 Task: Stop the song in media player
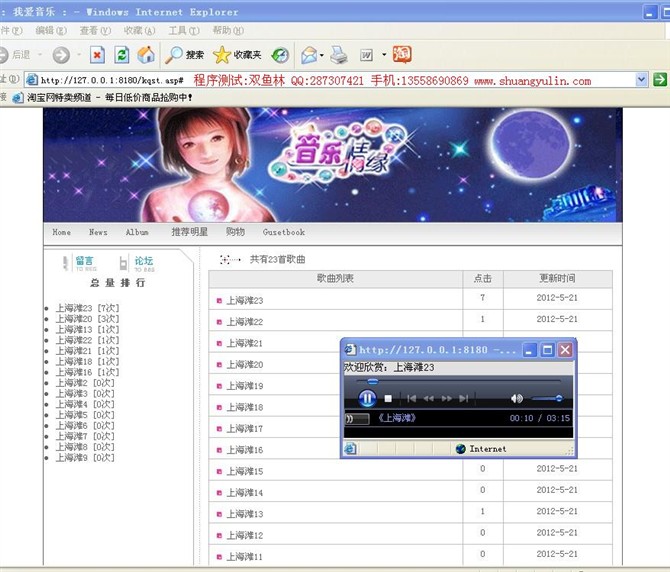[389, 399]
